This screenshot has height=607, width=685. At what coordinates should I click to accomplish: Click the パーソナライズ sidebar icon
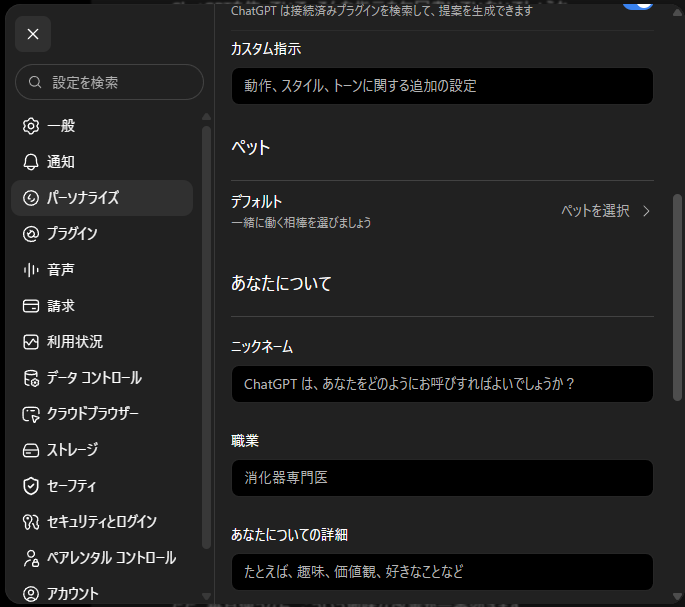[x=31, y=198]
